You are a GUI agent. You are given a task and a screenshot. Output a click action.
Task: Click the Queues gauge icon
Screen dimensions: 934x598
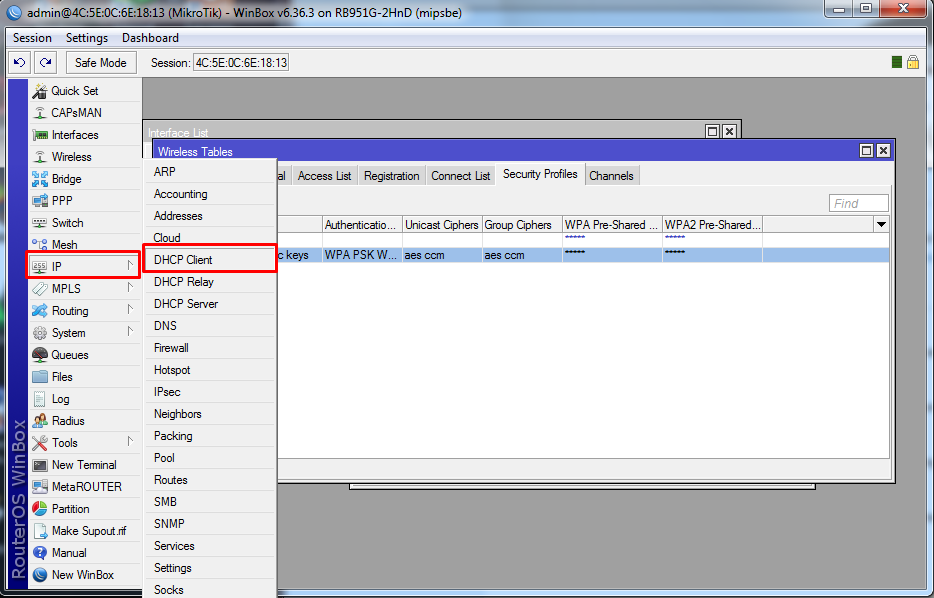tap(40, 355)
